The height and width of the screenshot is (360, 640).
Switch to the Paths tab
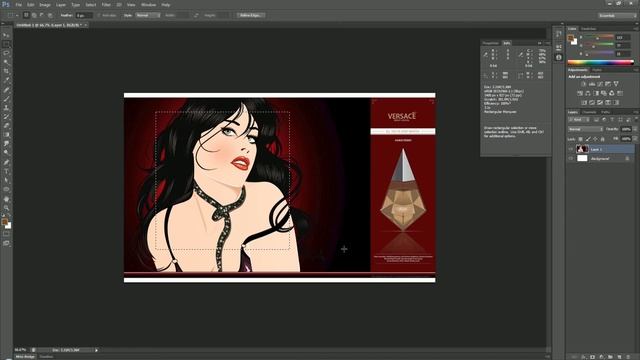605,112
